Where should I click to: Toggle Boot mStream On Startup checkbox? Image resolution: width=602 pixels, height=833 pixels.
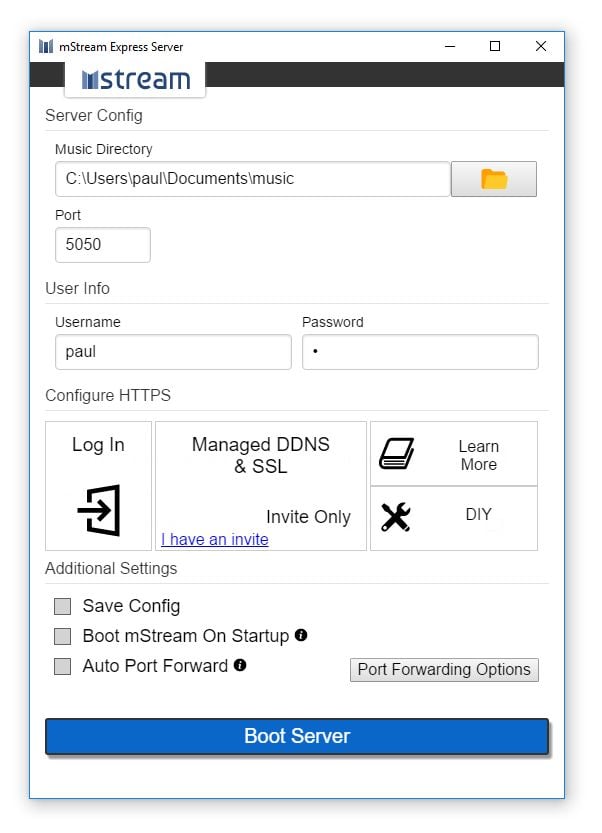click(63, 636)
